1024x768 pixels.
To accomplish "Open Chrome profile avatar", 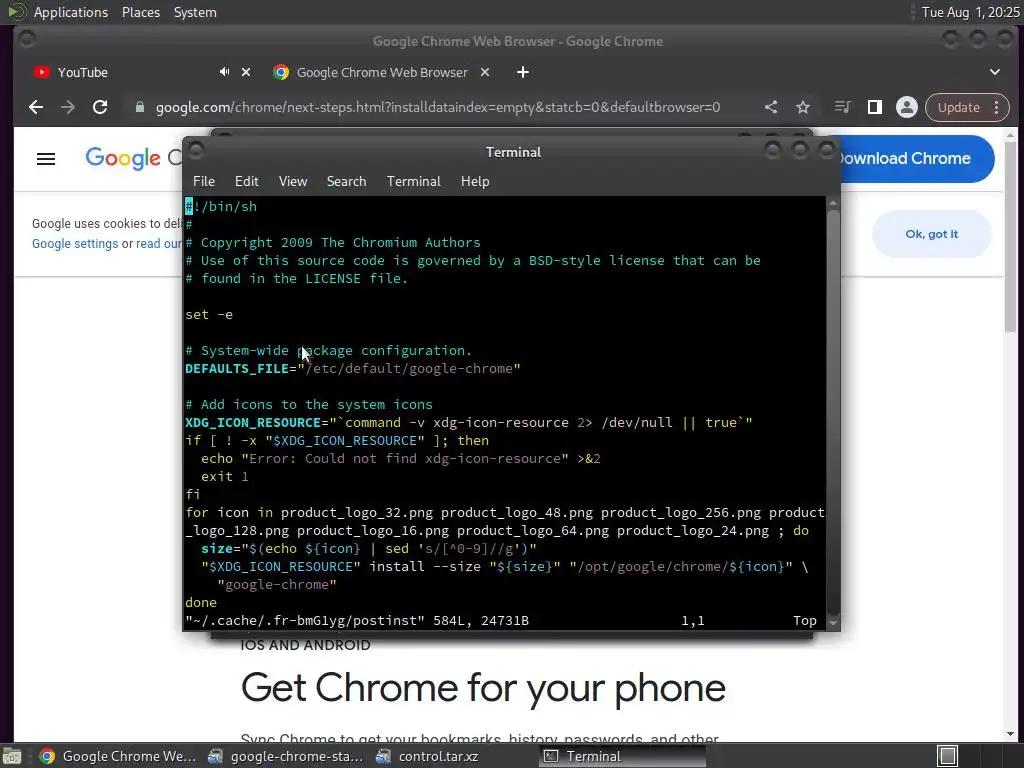I will pos(906,107).
